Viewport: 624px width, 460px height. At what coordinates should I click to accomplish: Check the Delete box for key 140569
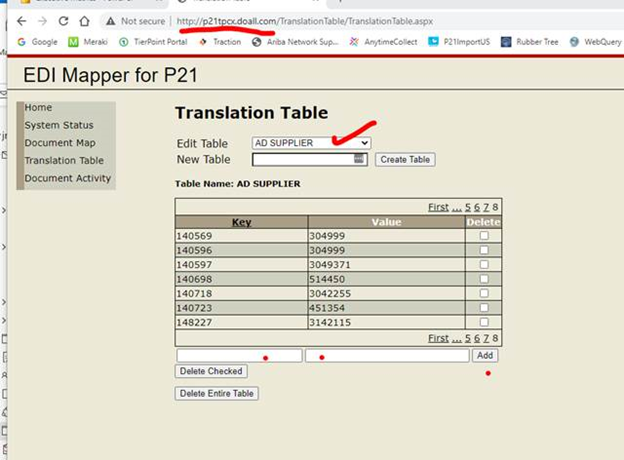pyautogui.click(x=484, y=235)
